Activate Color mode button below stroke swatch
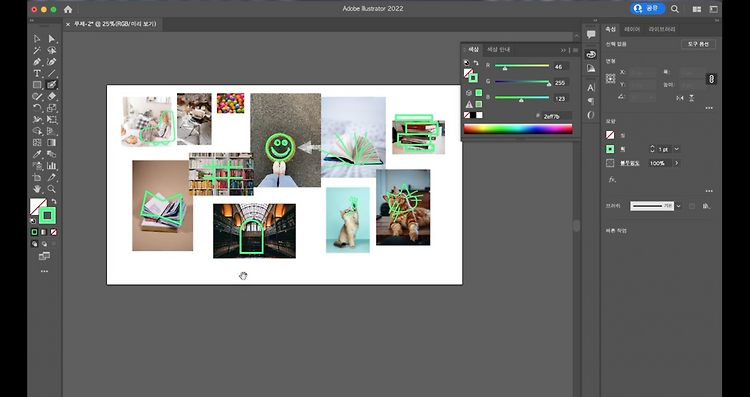750x397 pixels. pyautogui.click(x=34, y=232)
